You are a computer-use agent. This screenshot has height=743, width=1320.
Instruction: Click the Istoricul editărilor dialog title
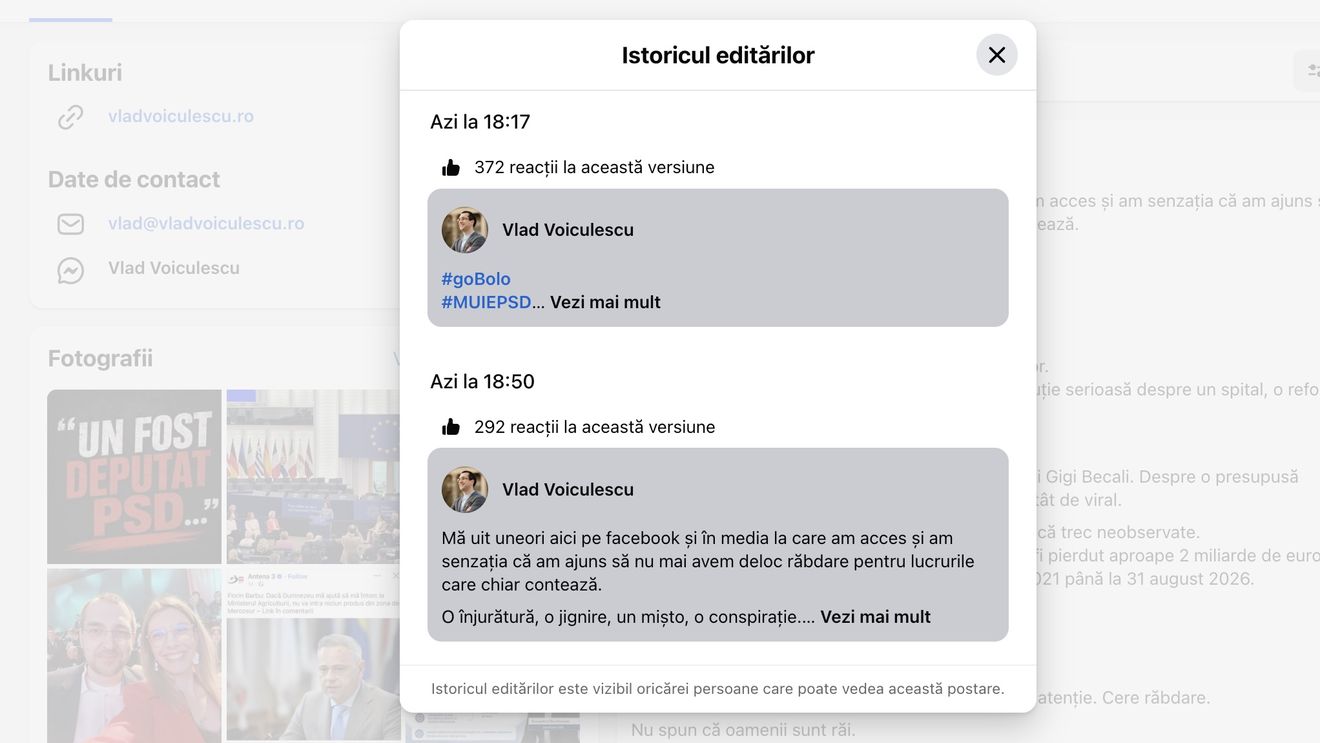[718, 55]
